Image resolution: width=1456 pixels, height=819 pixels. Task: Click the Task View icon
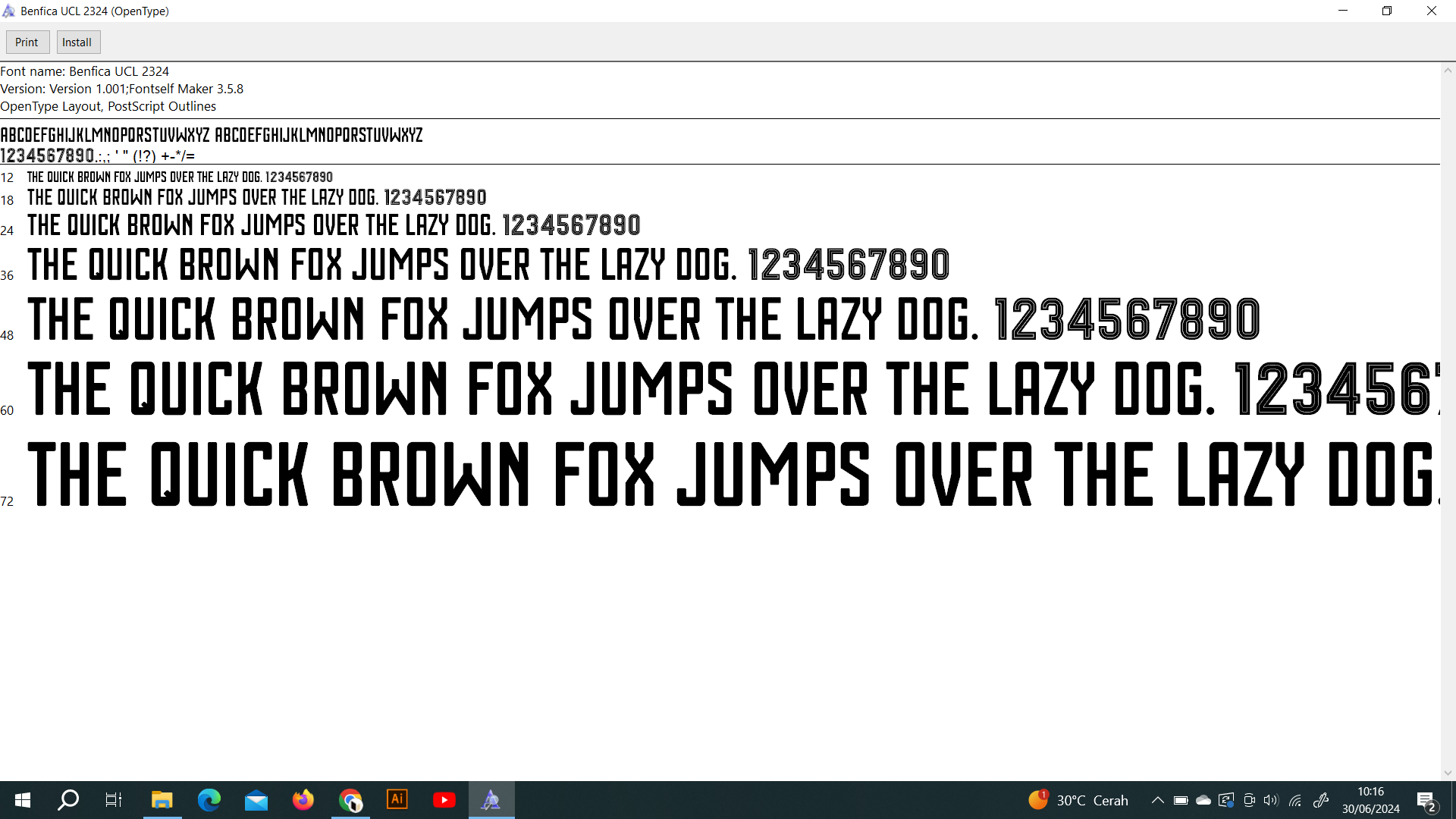tap(114, 800)
